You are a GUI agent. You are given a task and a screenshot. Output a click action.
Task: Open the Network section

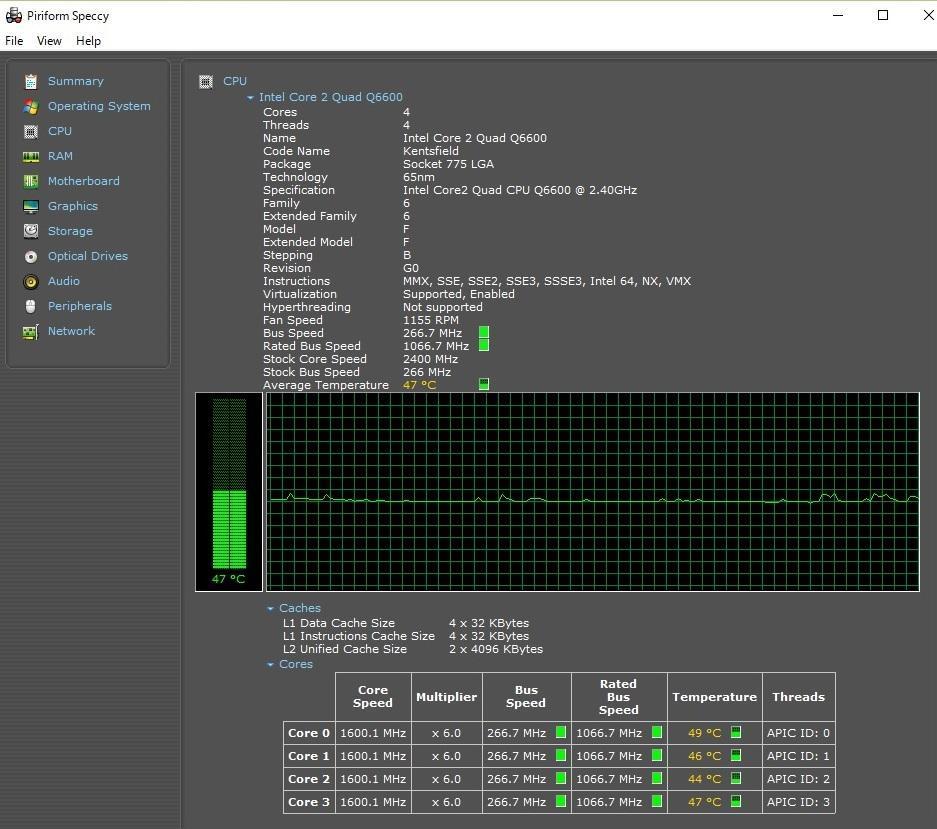click(72, 332)
